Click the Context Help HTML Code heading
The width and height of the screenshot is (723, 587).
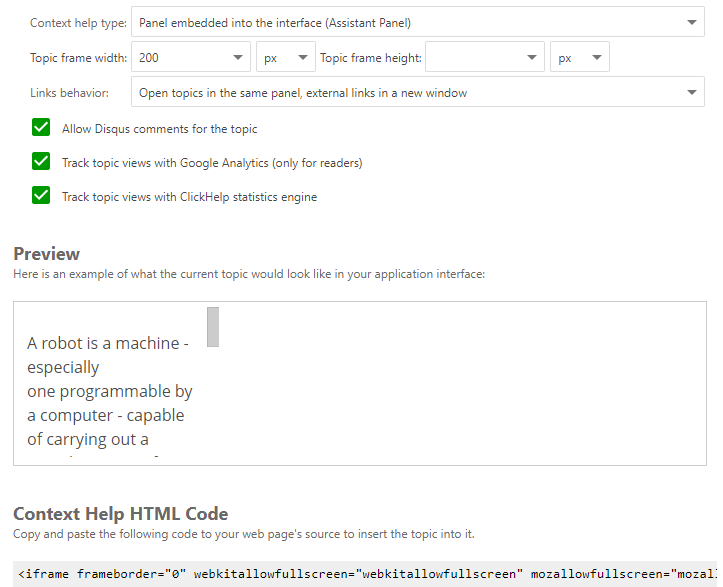121,514
